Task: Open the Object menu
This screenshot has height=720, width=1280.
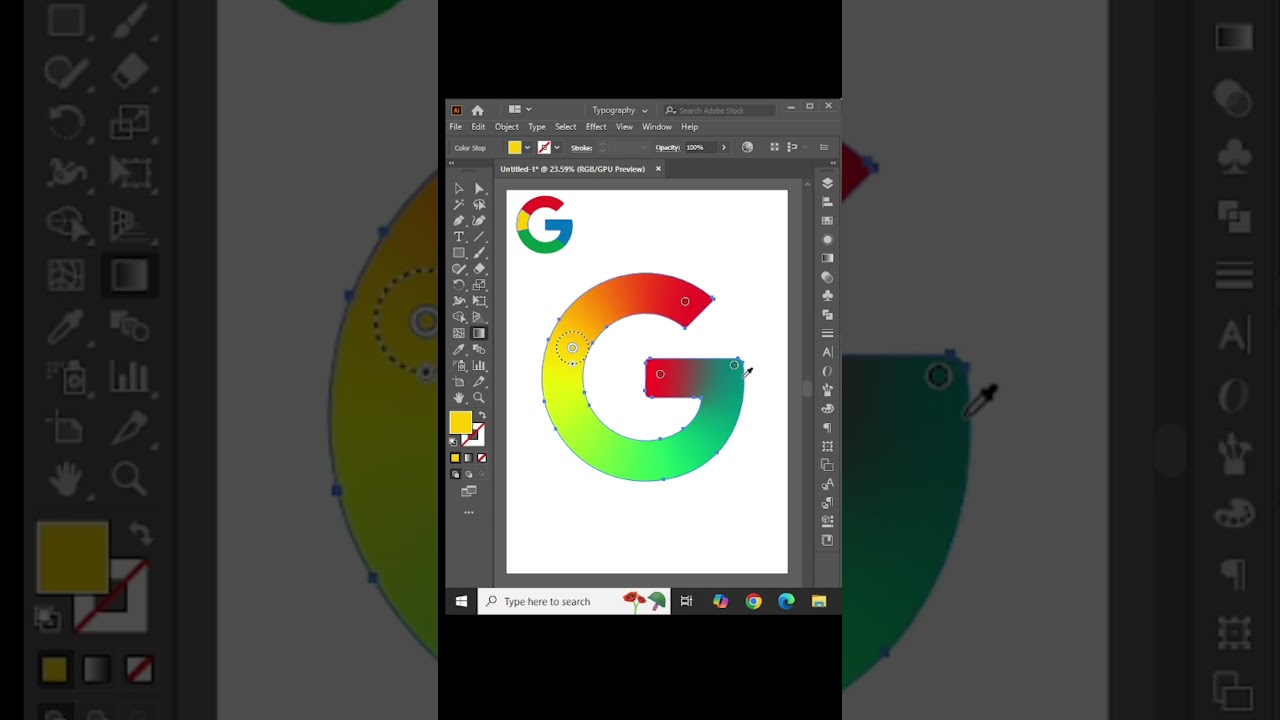Action: click(506, 127)
